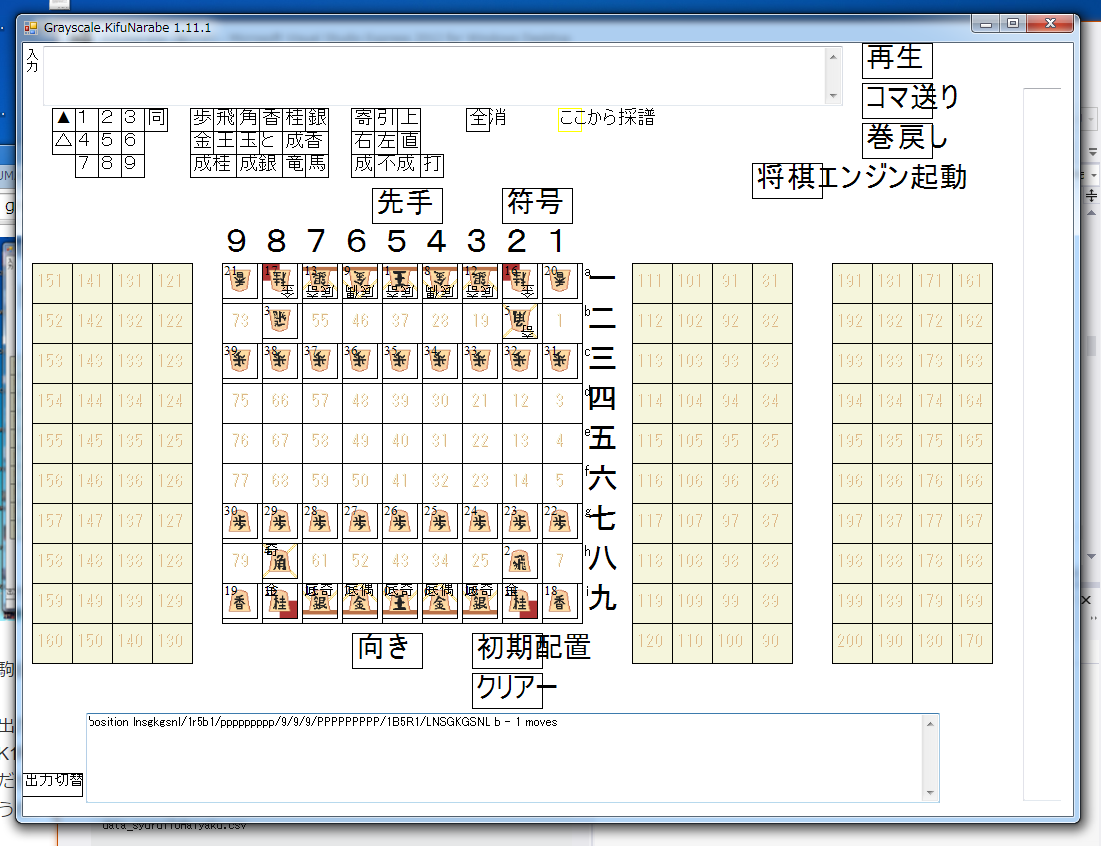Clear the board with クリアー
Viewport: 1101px width, 846px height.
pyautogui.click(x=515, y=690)
